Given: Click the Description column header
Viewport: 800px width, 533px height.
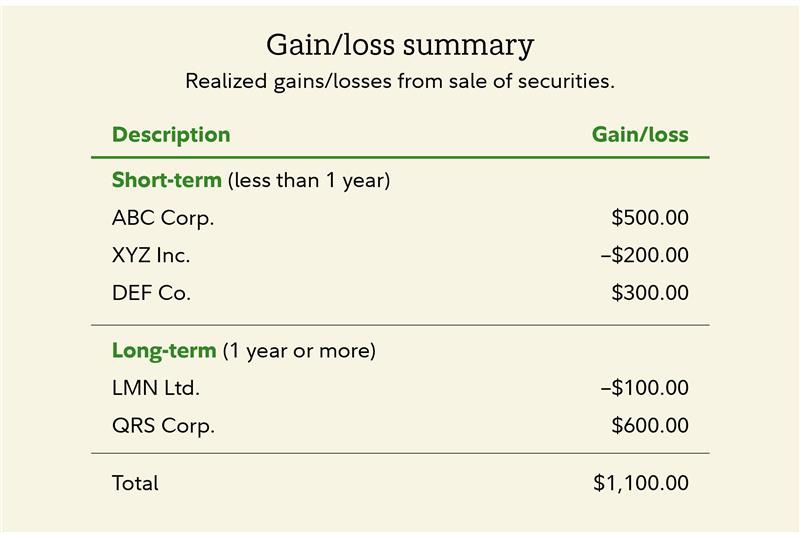Looking at the screenshot, I should click(x=171, y=135).
